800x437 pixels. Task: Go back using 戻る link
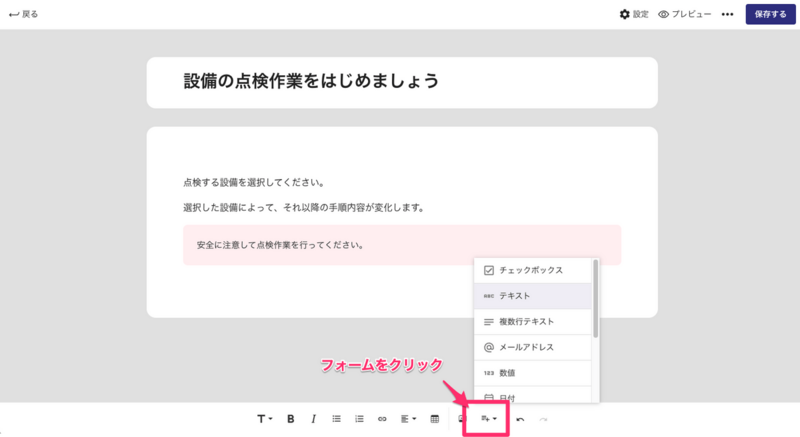pos(23,14)
